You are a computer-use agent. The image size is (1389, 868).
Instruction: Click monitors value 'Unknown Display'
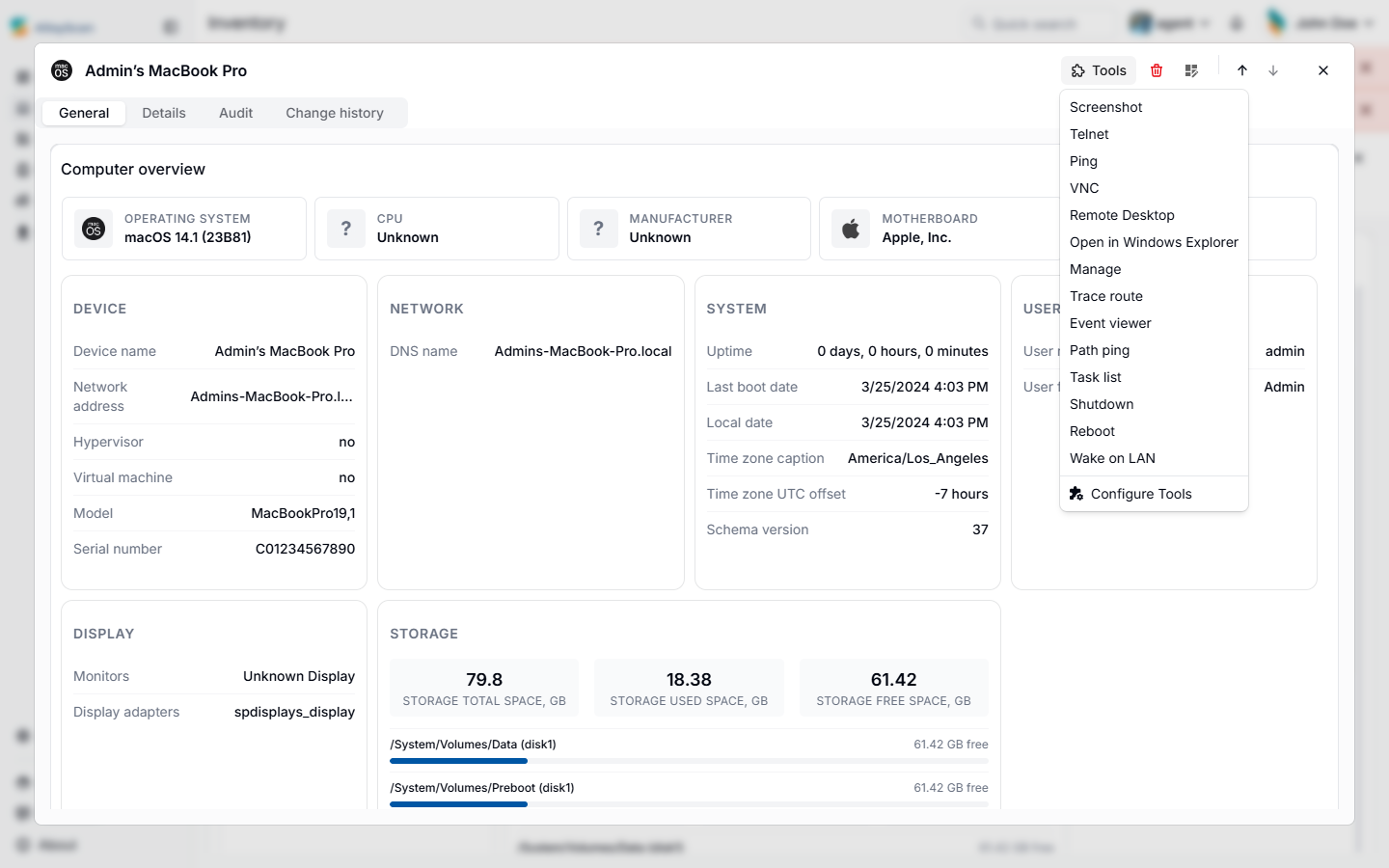click(x=299, y=676)
